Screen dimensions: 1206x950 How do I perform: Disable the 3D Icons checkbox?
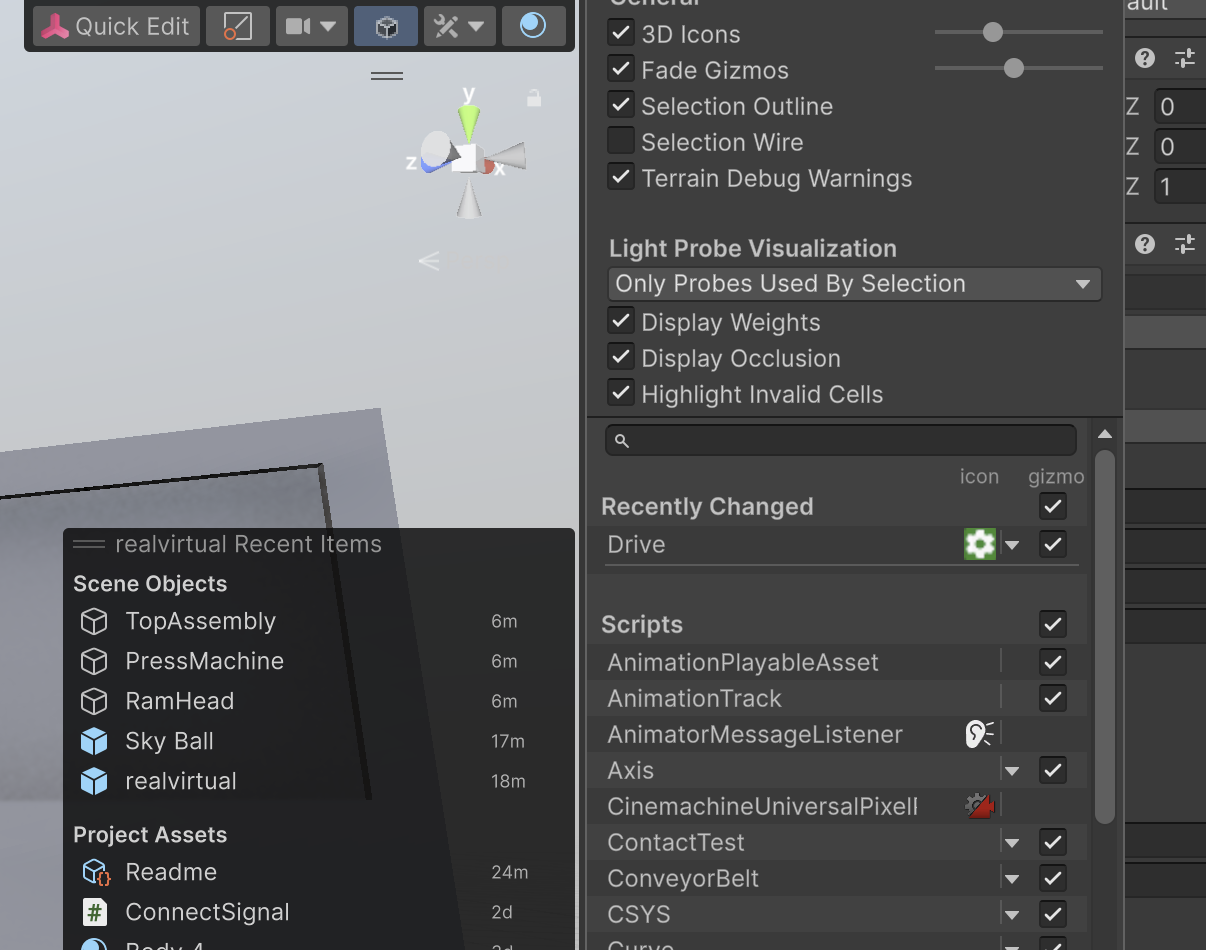(x=621, y=33)
